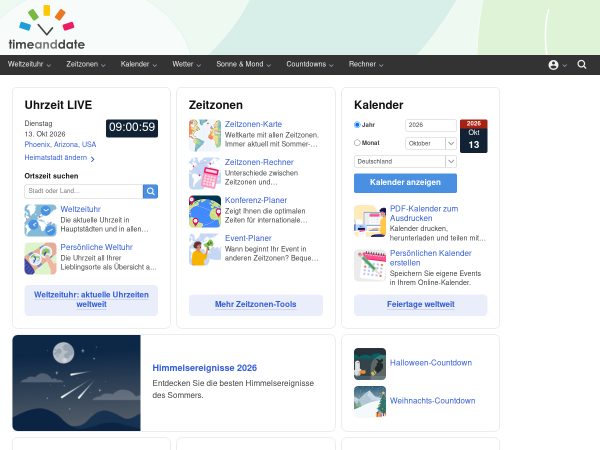Open the Oktober month dropdown
The image size is (600, 450).
pyautogui.click(x=431, y=143)
